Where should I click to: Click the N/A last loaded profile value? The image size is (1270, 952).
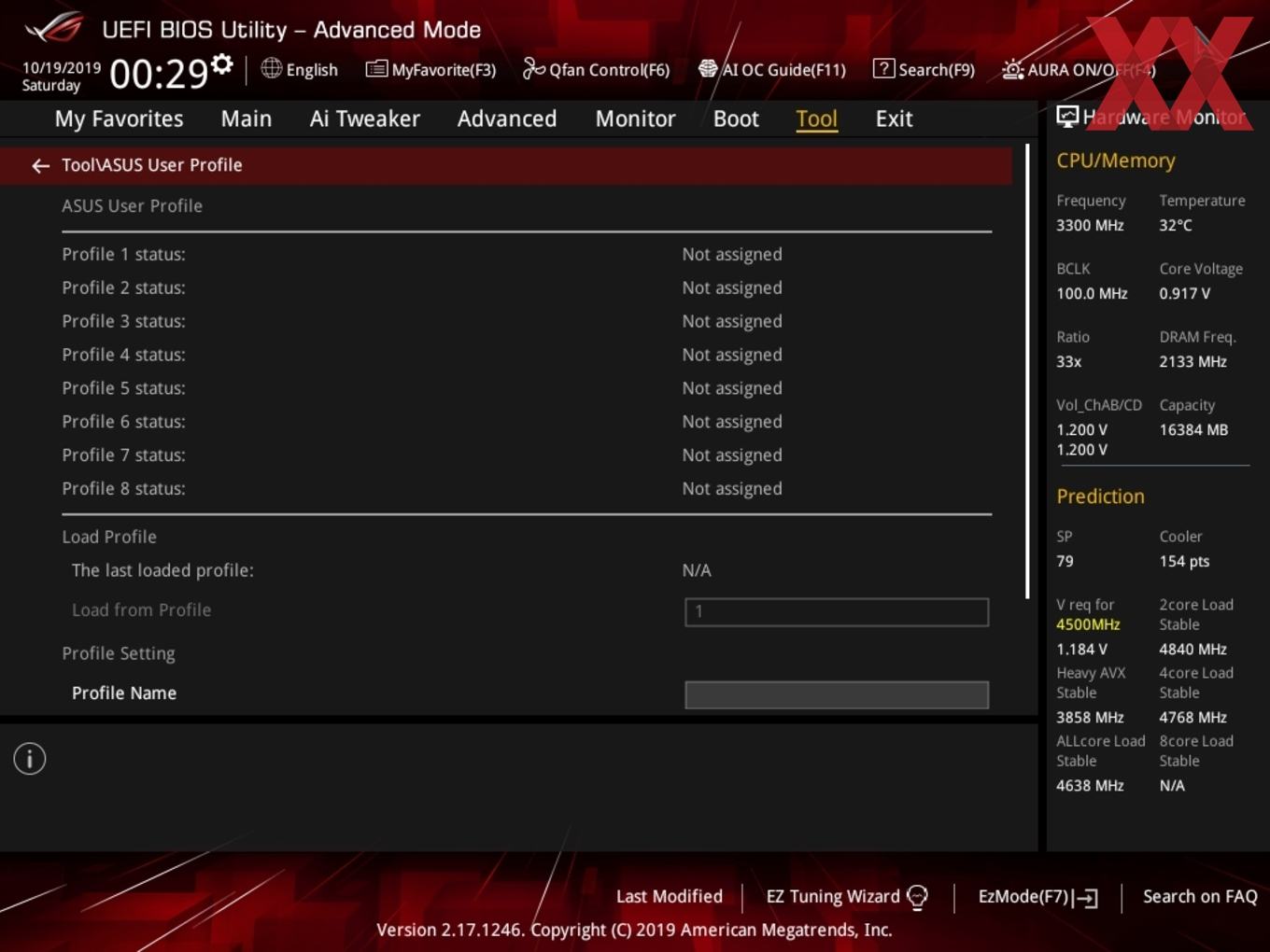coord(697,570)
